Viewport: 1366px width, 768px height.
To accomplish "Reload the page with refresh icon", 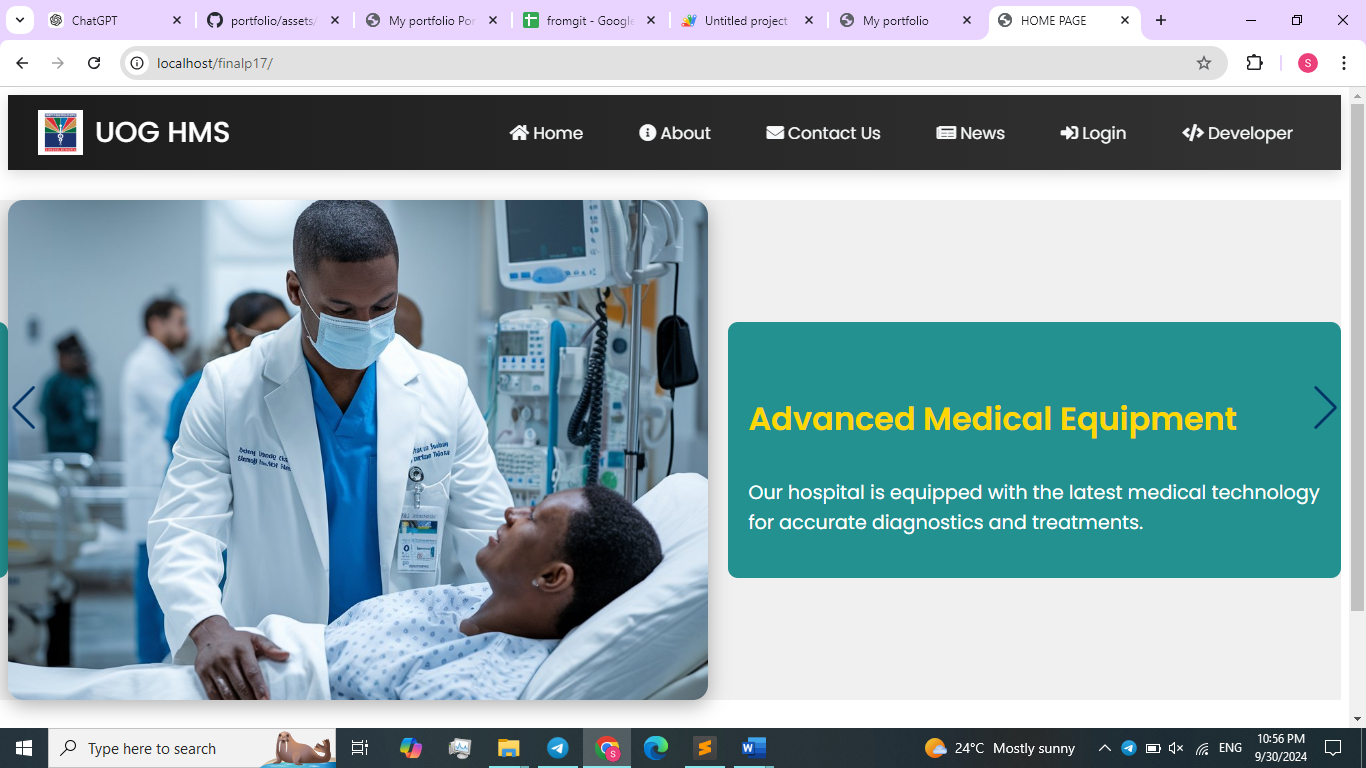I will click(x=94, y=63).
